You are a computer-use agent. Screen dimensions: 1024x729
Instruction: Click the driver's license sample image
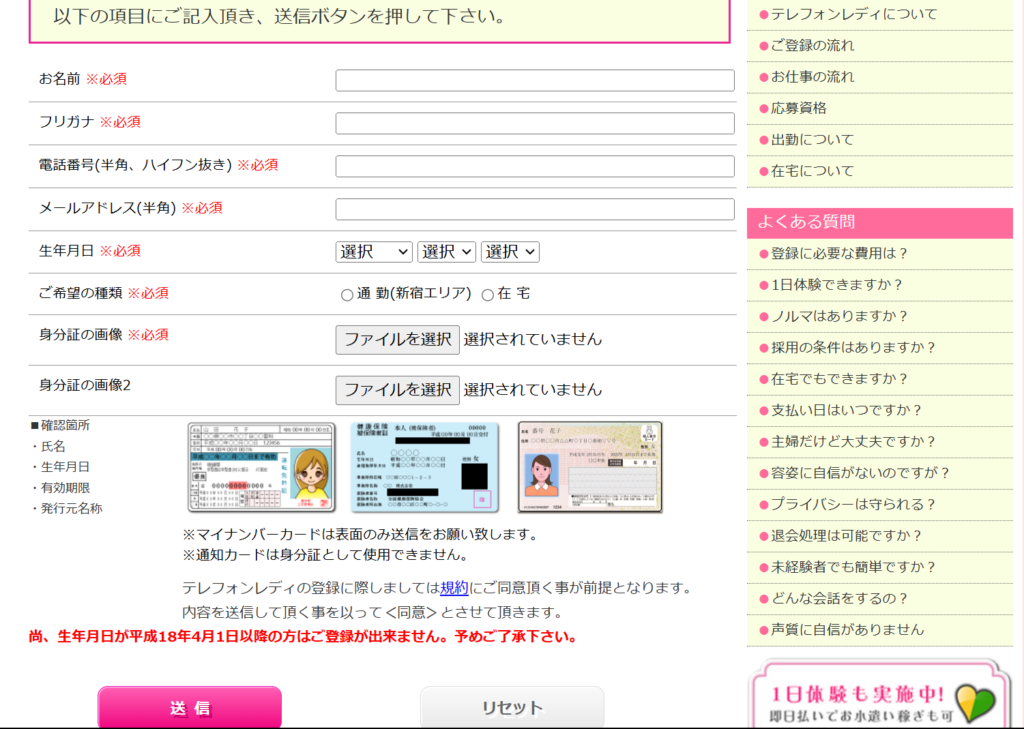point(262,467)
